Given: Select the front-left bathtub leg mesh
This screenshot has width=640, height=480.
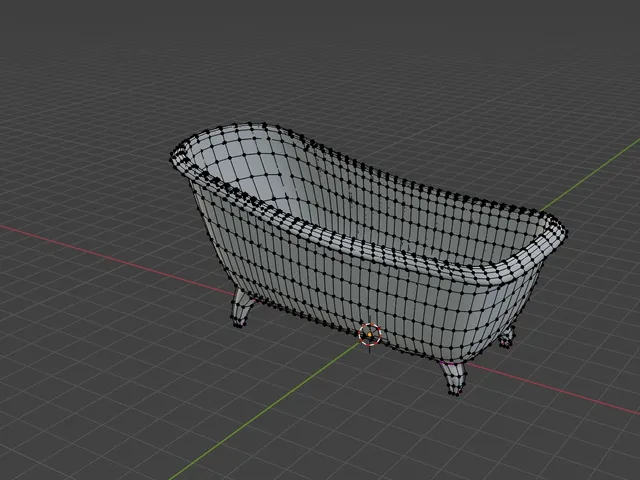Looking at the screenshot, I should point(242,307).
